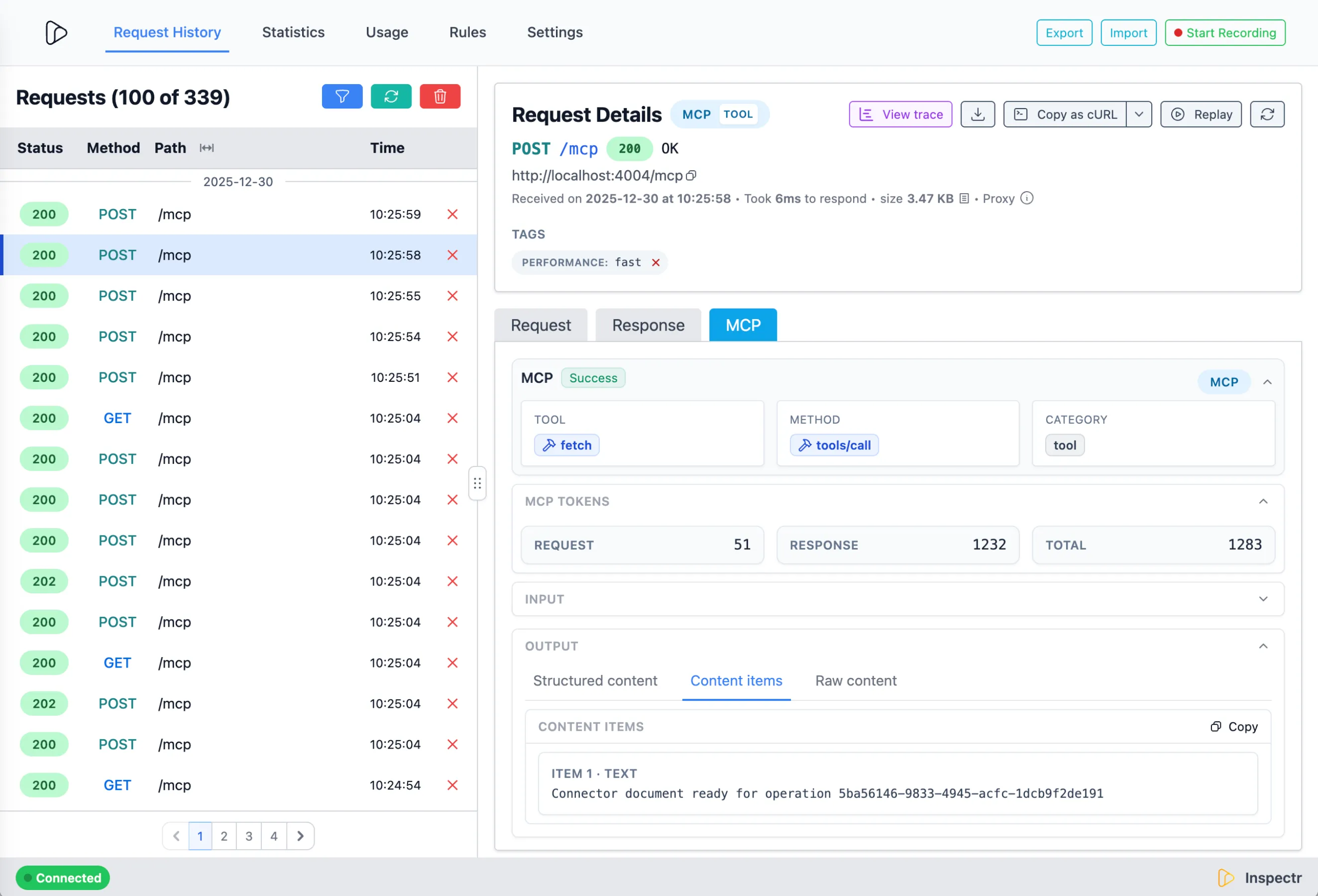1318x896 pixels.
Task: Collapse the OUTPUT section
Action: coord(1263,646)
